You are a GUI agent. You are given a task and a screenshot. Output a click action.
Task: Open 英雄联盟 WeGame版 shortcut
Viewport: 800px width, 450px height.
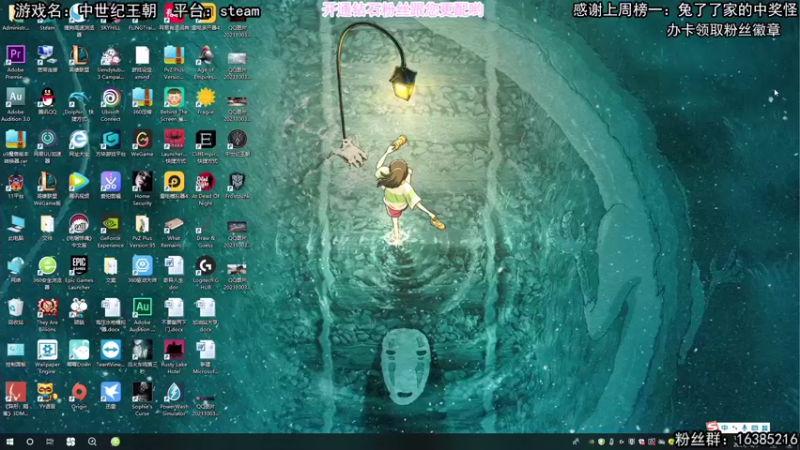click(47, 182)
